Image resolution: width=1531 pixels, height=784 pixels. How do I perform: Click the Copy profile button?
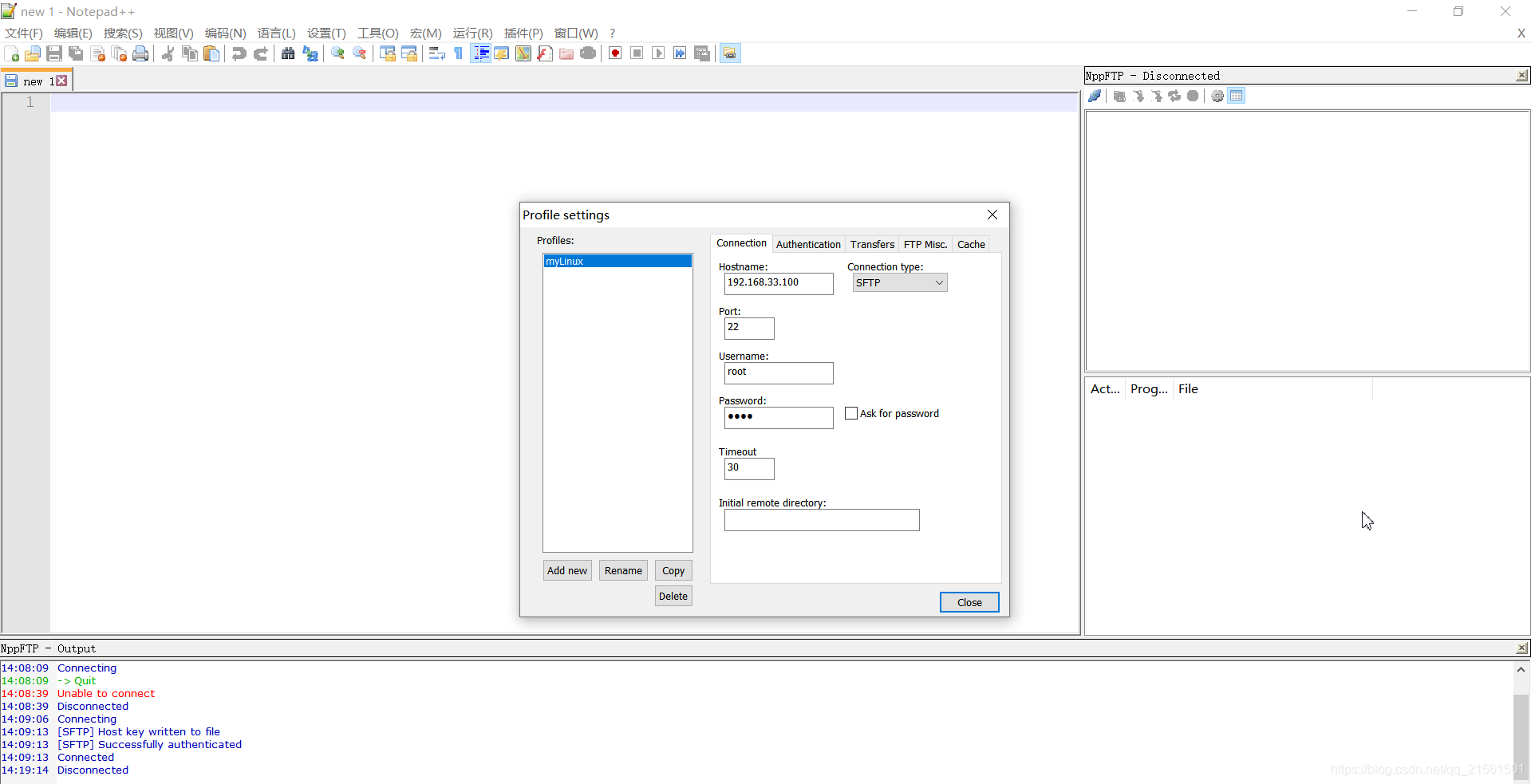pos(673,570)
